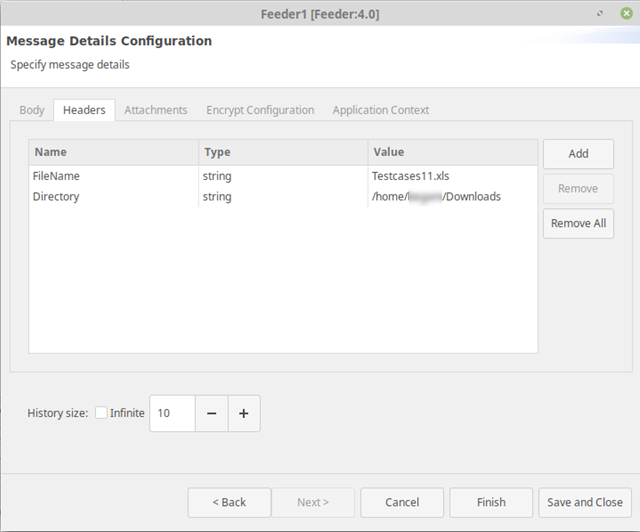Open the Attachments tab

pyautogui.click(x=155, y=110)
